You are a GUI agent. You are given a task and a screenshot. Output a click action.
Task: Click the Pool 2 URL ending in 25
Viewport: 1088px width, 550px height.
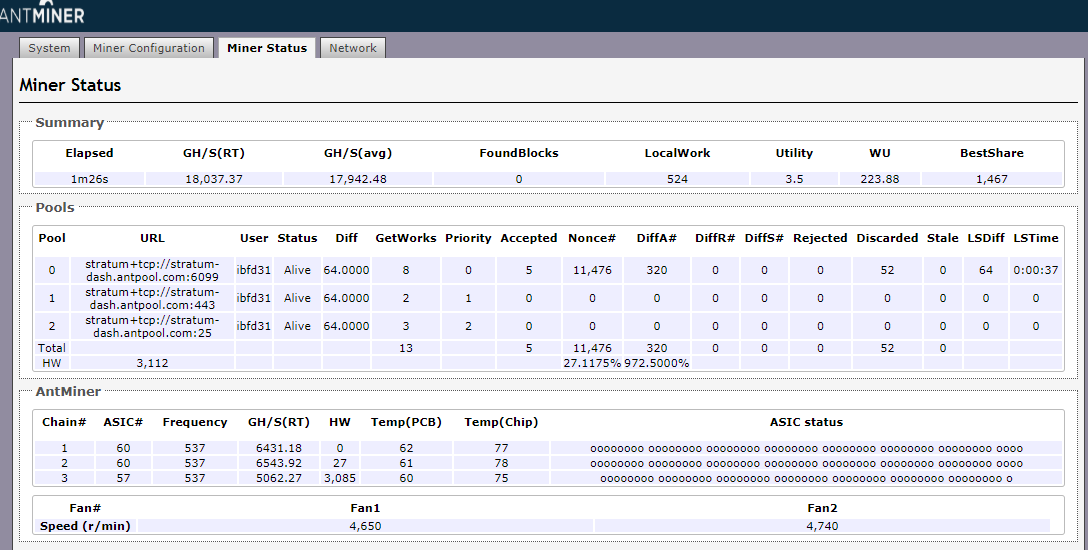[x=152, y=326]
